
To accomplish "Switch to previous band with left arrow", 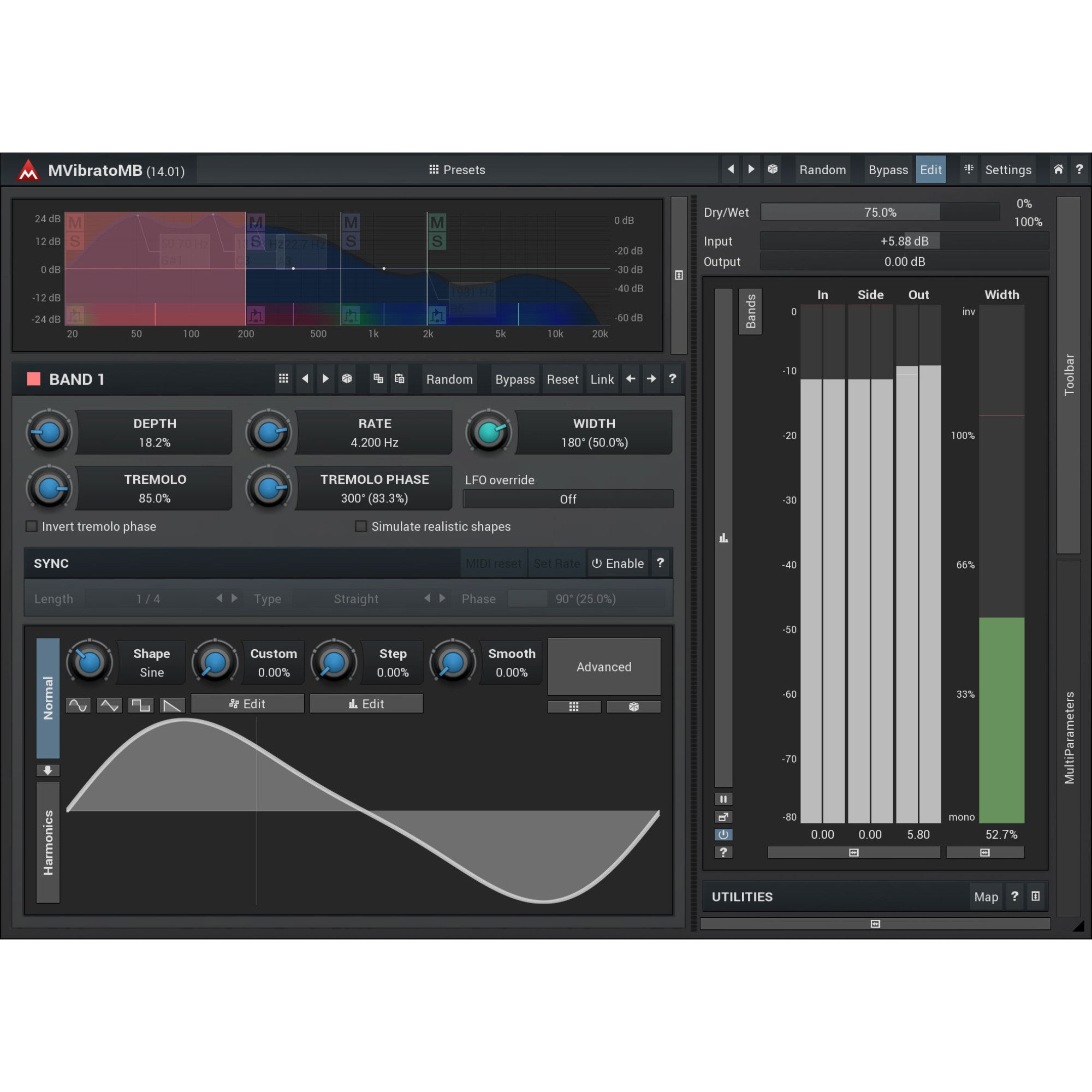I will click(631, 379).
